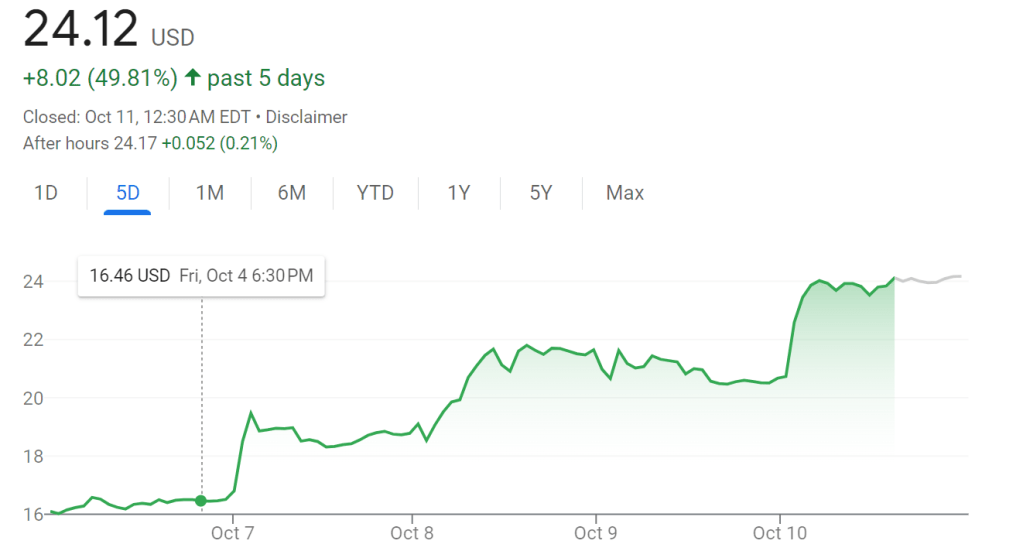Image resolution: width=1023 pixels, height=551 pixels.
Task: Select the Max time range
Action: coord(624,193)
